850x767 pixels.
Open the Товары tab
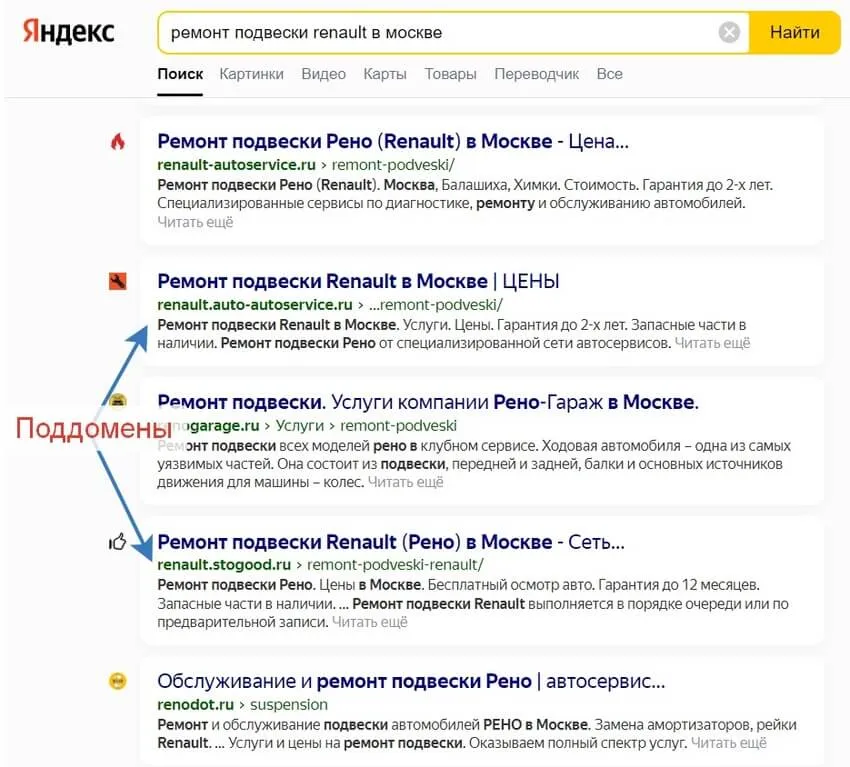pos(450,73)
